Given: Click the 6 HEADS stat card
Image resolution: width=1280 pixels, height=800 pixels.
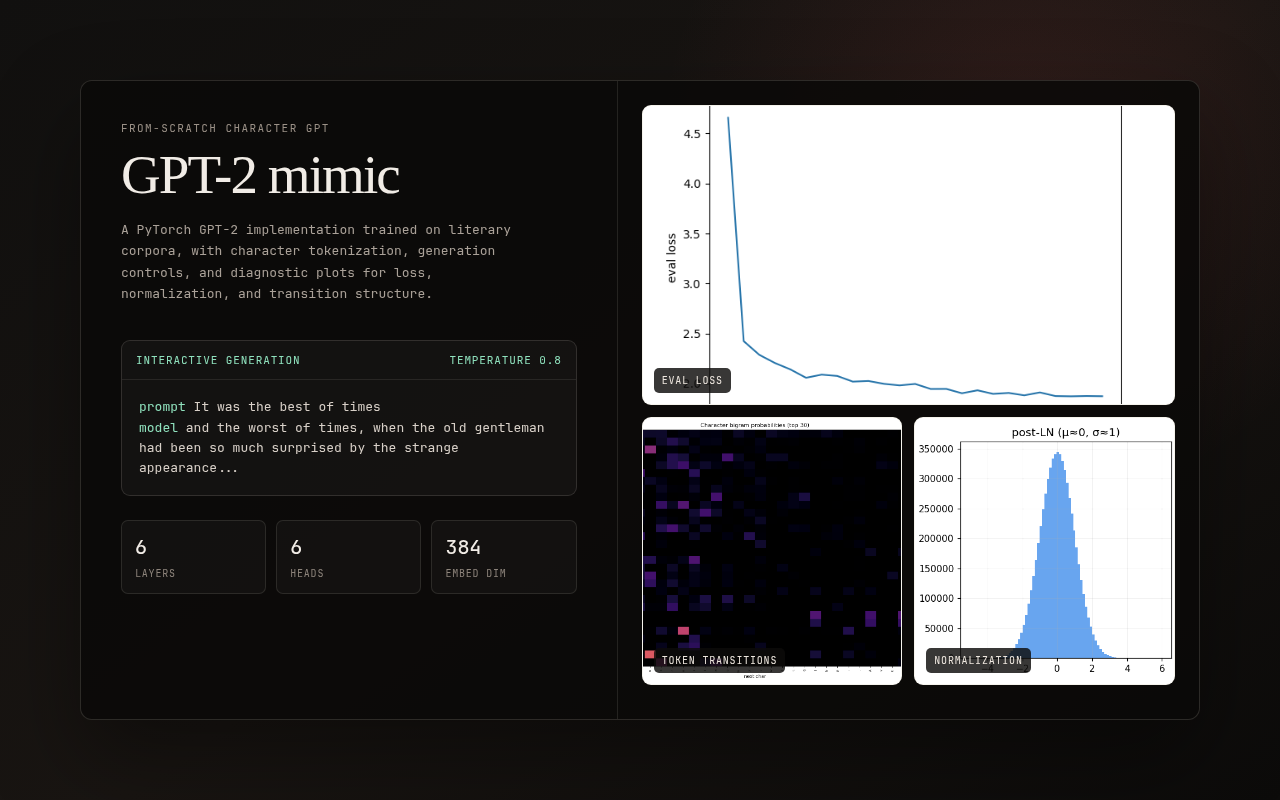Looking at the screenshot, I should pyautogui.click(x=348, y=557).
